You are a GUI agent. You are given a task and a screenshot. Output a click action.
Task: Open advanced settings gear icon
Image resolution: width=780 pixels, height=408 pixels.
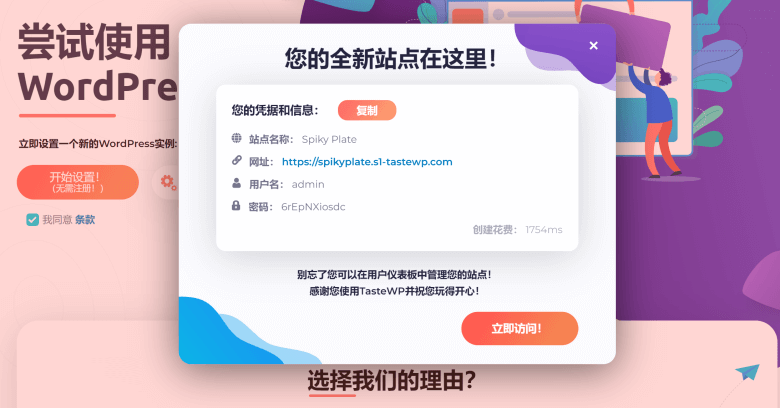pos(168,182)
